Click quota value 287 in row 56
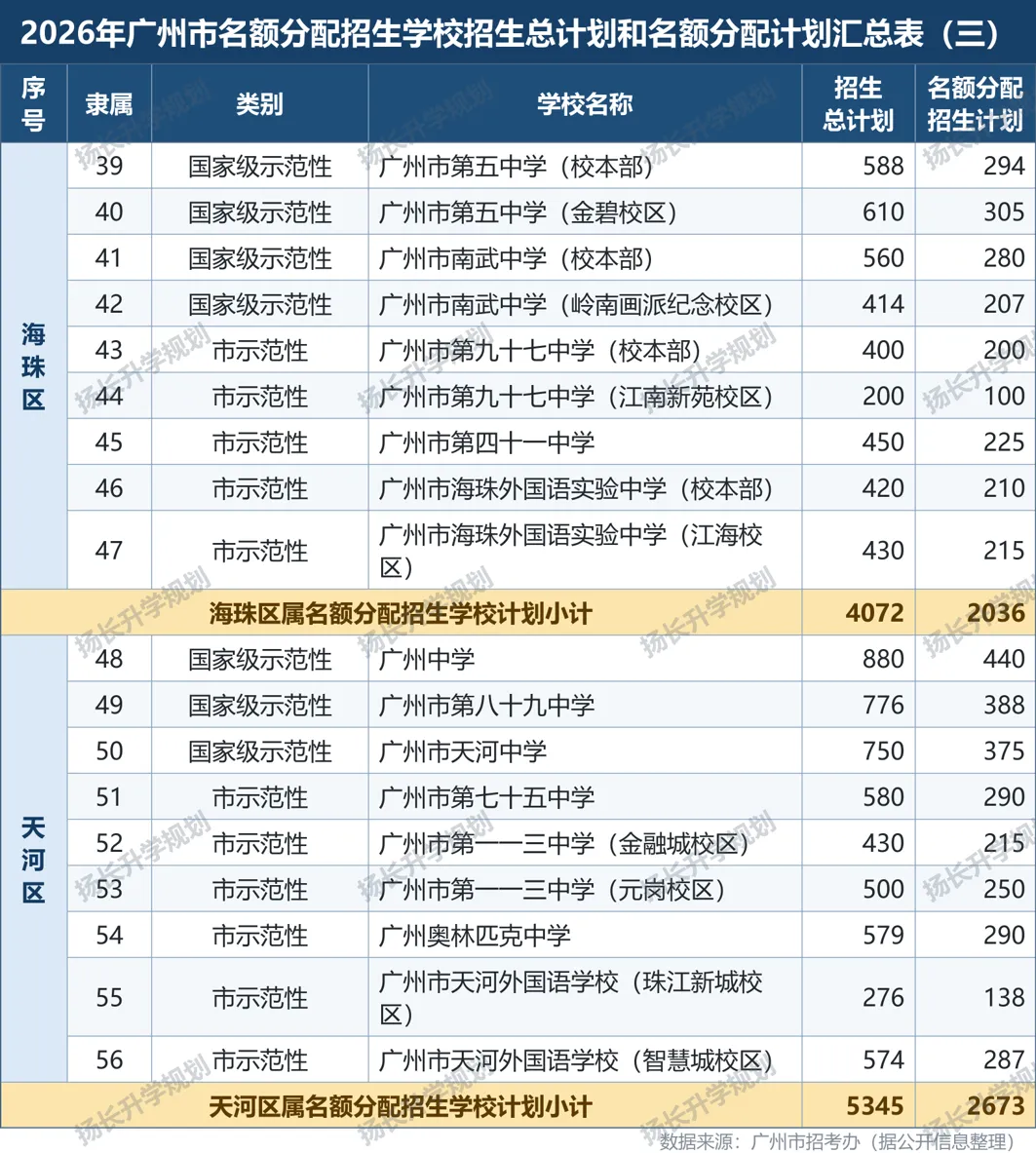The height and width of the screenshot is (1153, 1036). tap(1004, 1060)
